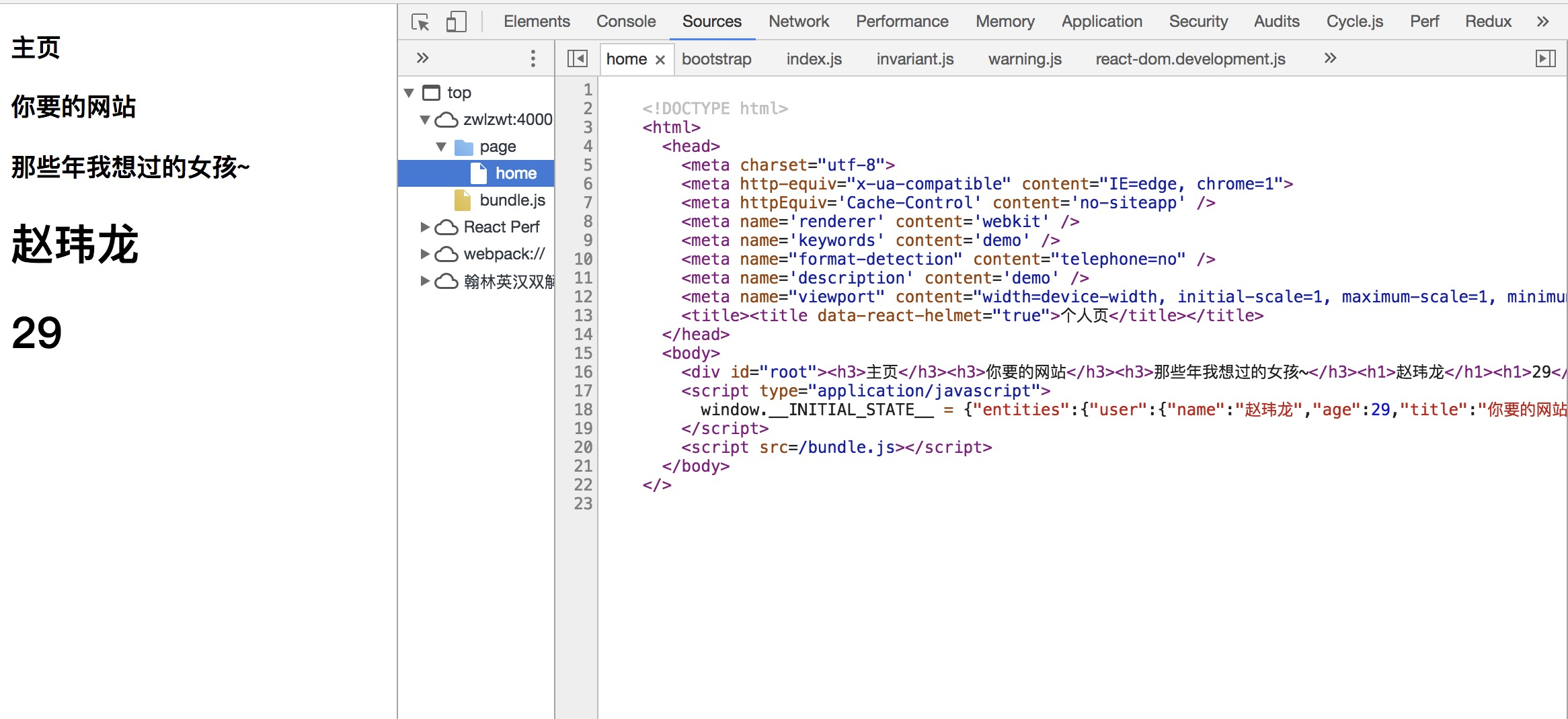Image resolution: width=1568 pixels, height=719 pixels.
Task: Collapse the top frame tree node
Action: click(x=409, y=93)
